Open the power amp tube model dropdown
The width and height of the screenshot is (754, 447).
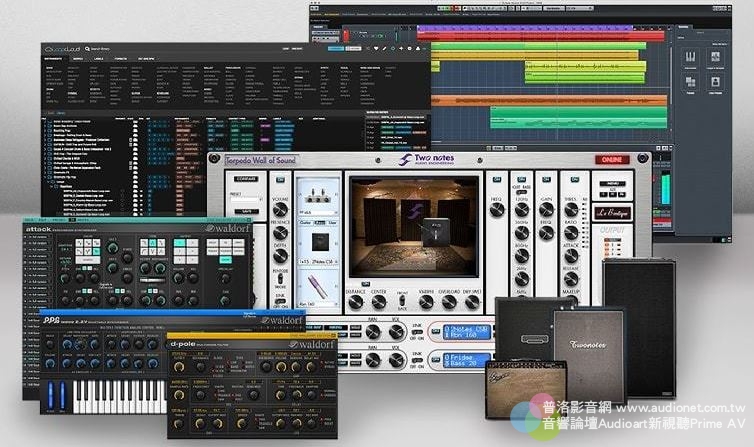(317, 212)
